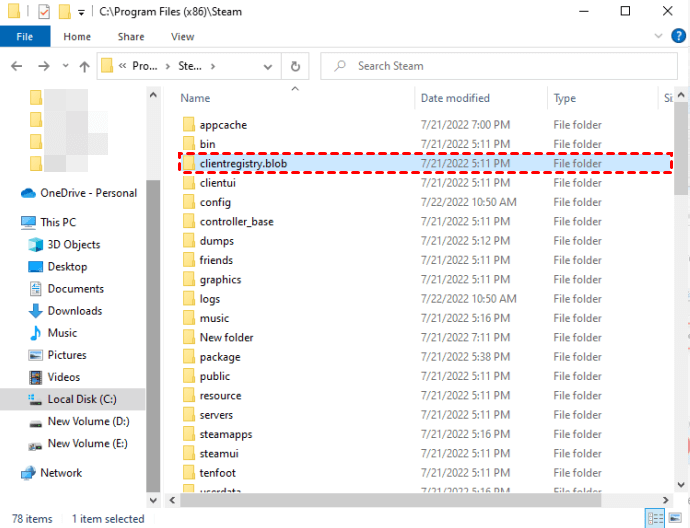Expand the breadcrumb chevron after Ste...

(213, 66)
